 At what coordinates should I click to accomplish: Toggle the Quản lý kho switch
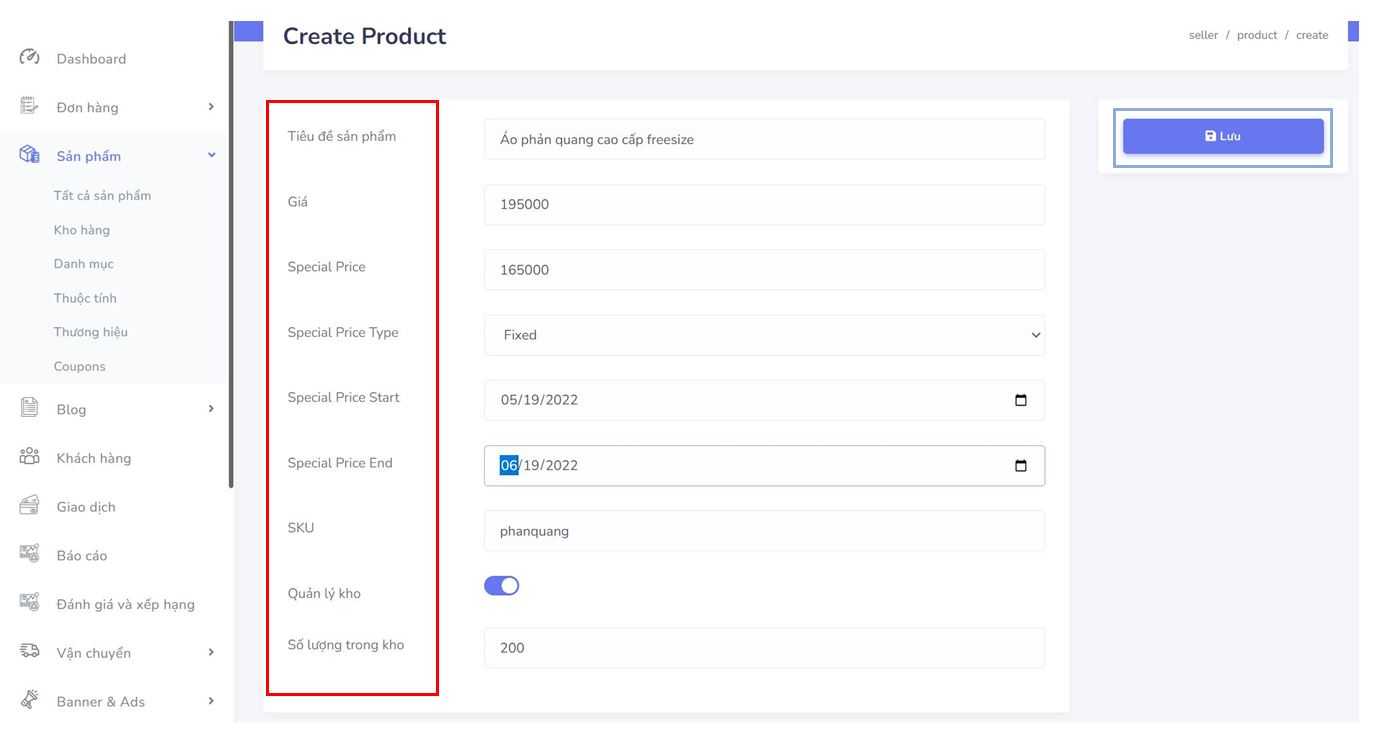(x=502, y=586)
